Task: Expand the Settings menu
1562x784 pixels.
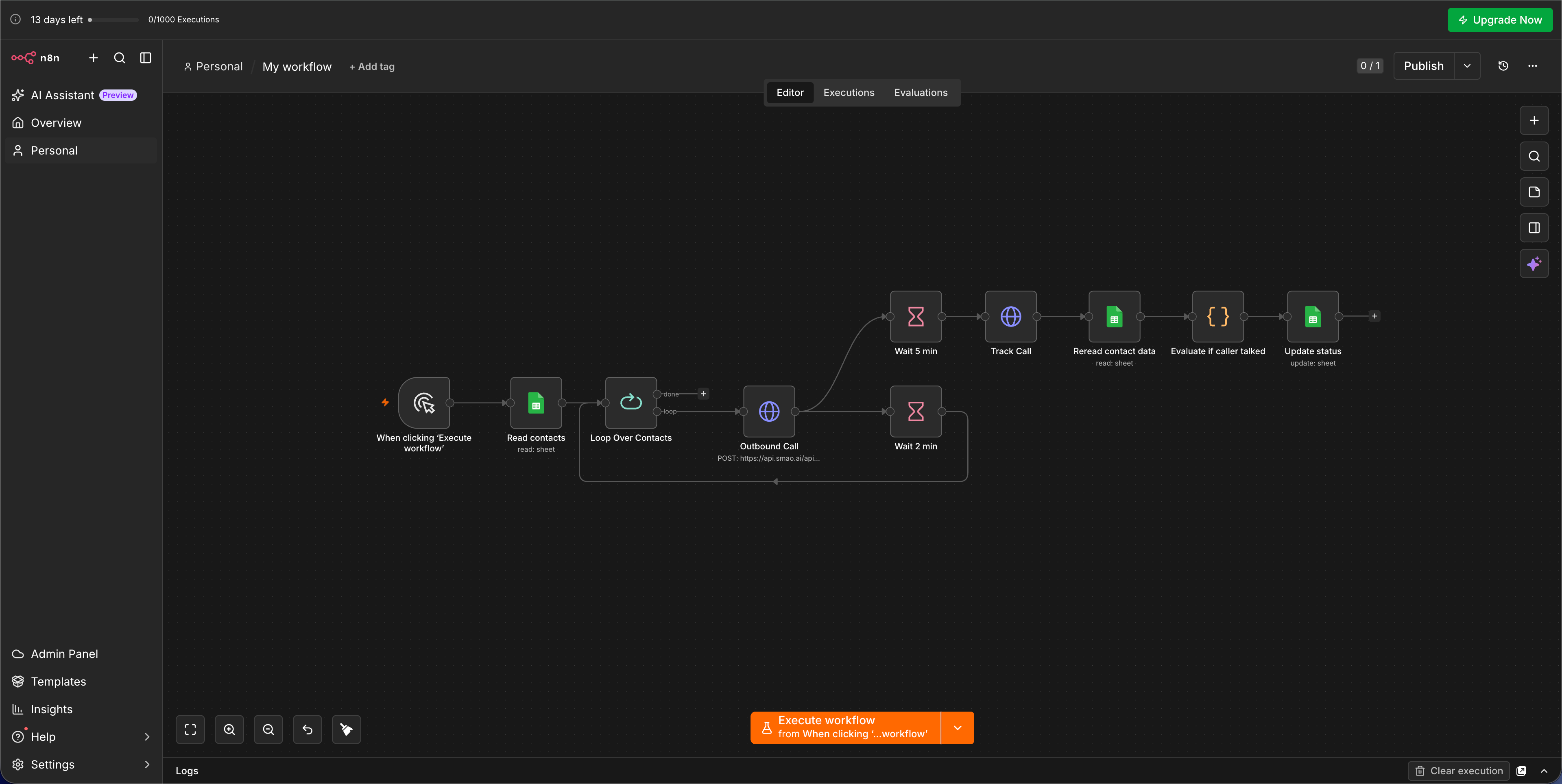Action: click(81, 764)
